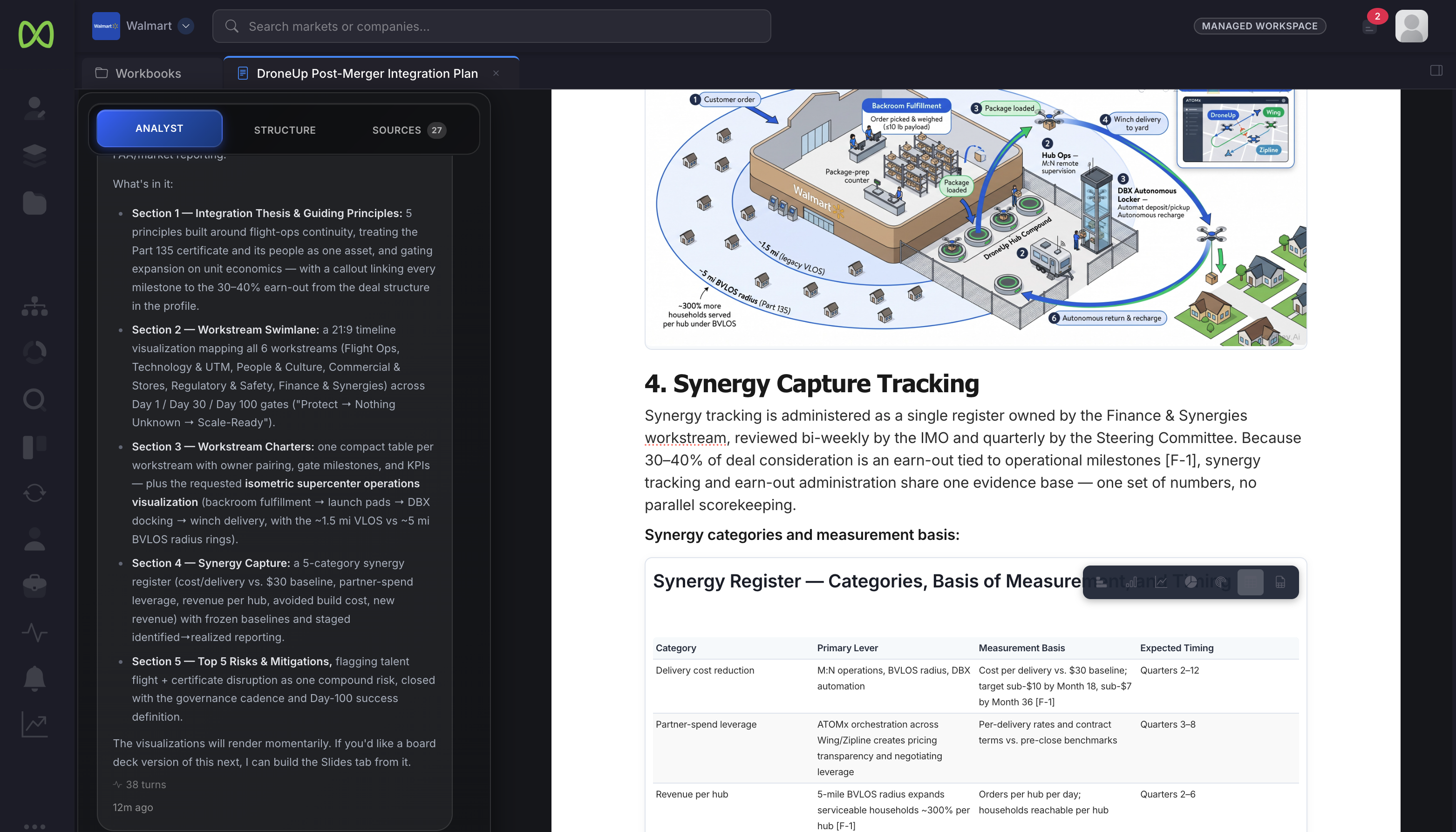Image resolution: width=1456 pixels, height=832 pixels.
Task: Click the '38 turns' label in the chat
Action: tap(146, 785)
